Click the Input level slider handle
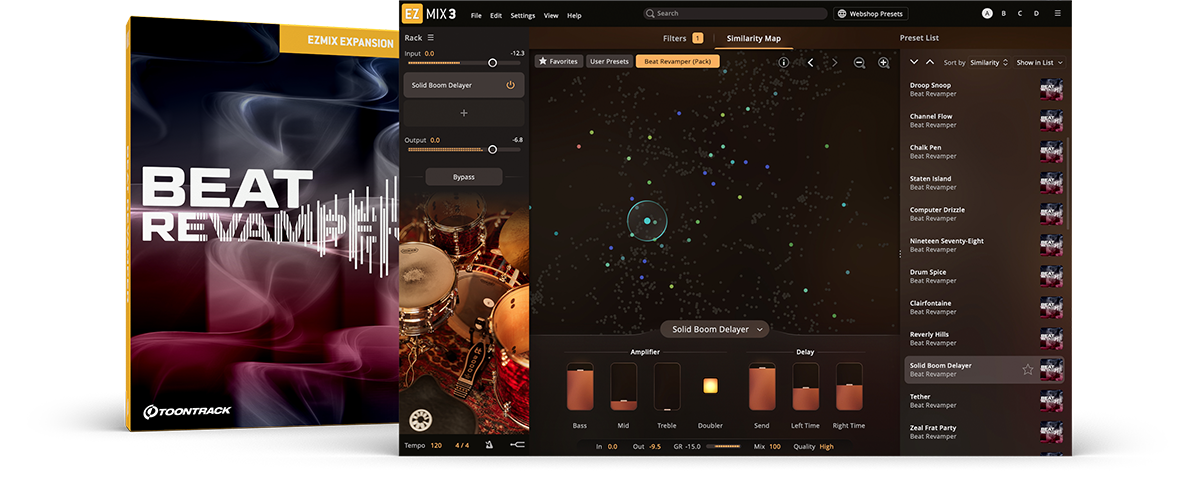 tap(492, 62)
